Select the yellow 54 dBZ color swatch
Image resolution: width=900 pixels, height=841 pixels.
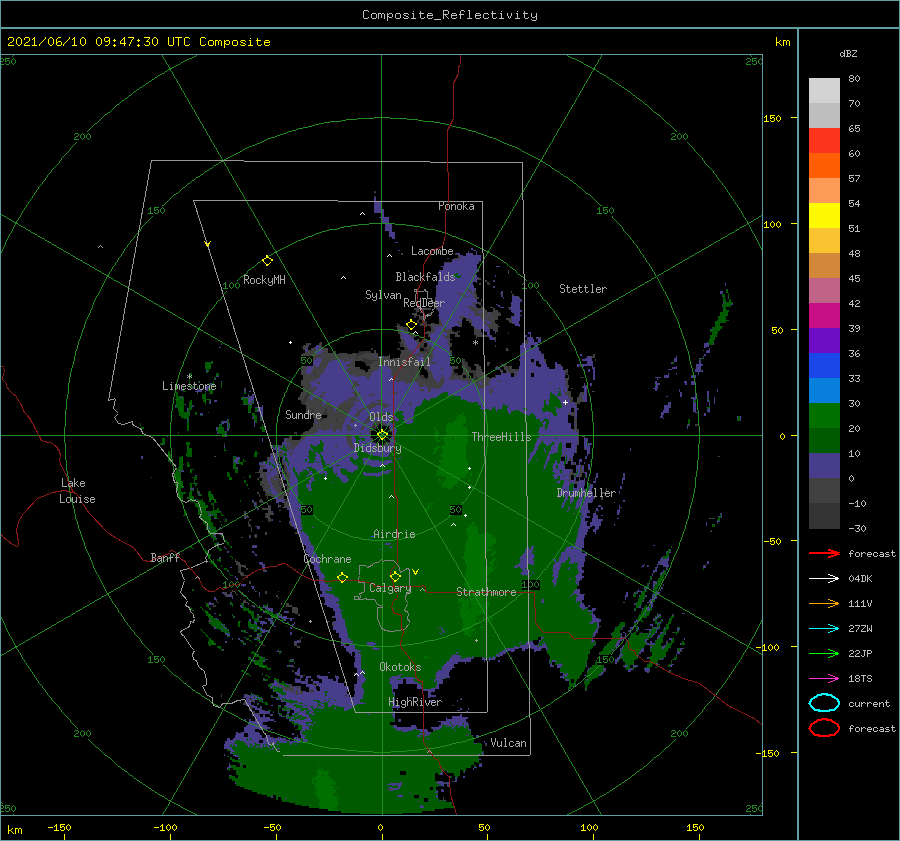[x=824, y=216]
